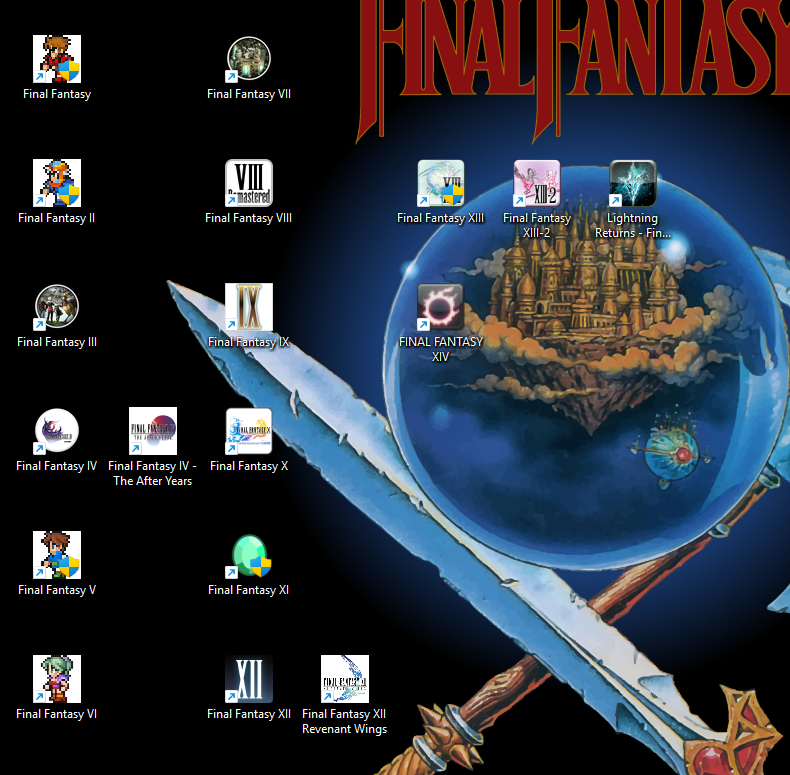790x775 pixels.
Task: Click the 'Final Fantasy IV' label text
Action: tap(56, 466)
